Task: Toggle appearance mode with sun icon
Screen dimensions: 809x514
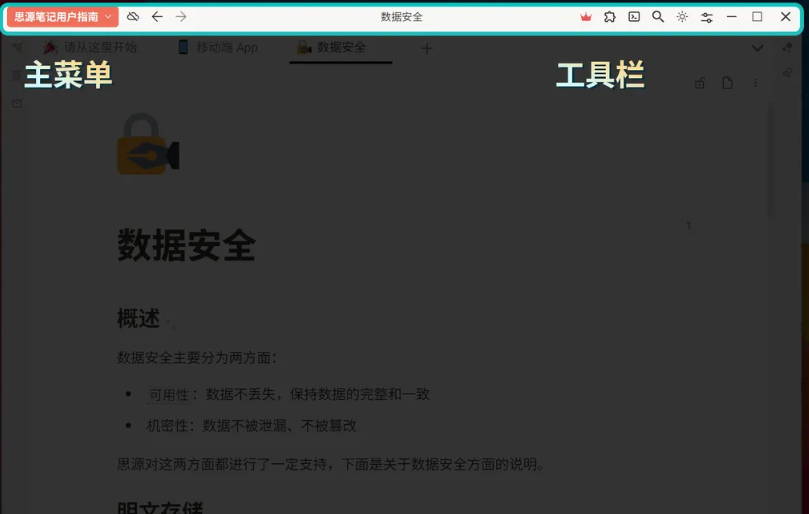Action: 682,17
